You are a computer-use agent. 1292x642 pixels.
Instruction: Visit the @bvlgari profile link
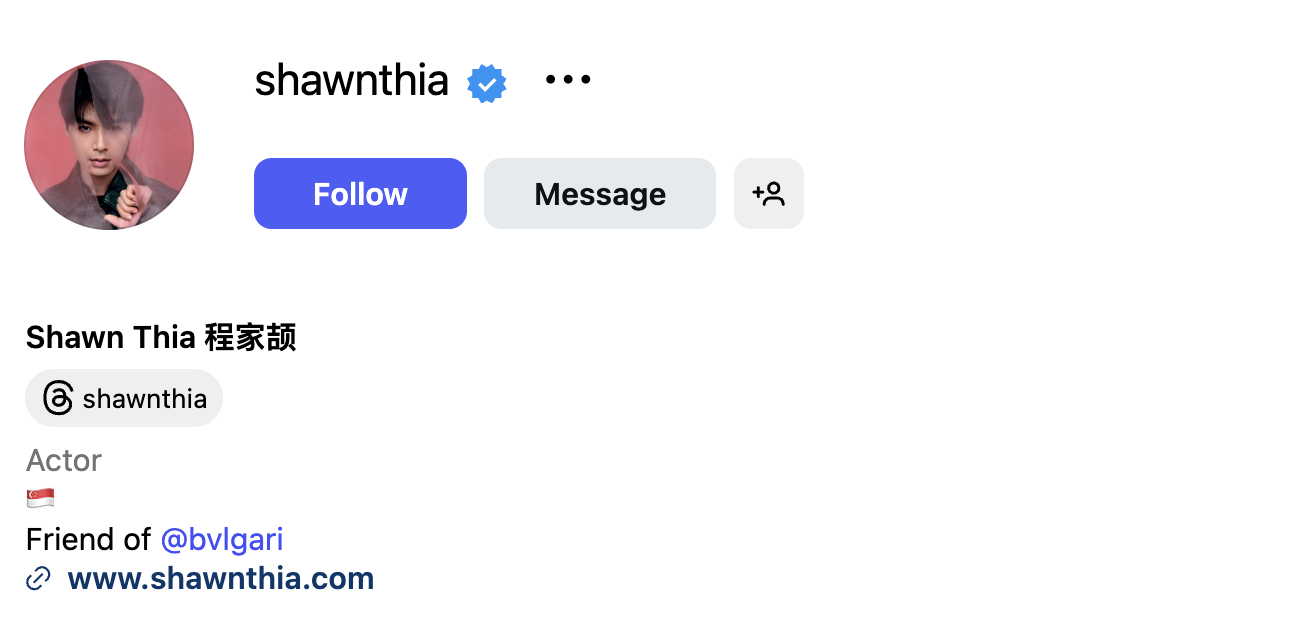coord(222,539)
